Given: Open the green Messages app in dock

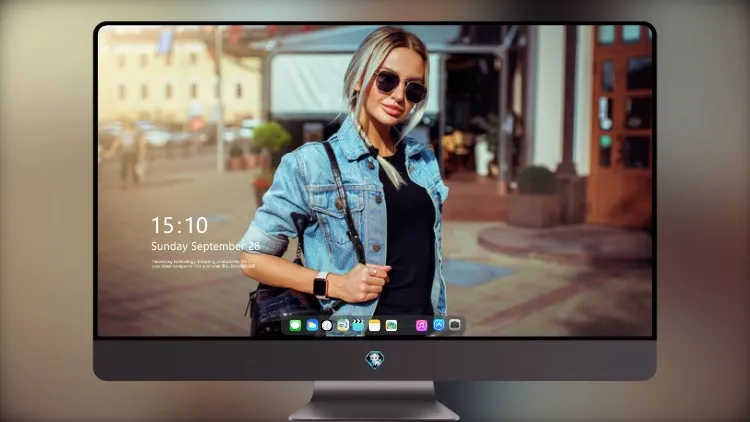Looking at the screenshot, I should point(295,325).
